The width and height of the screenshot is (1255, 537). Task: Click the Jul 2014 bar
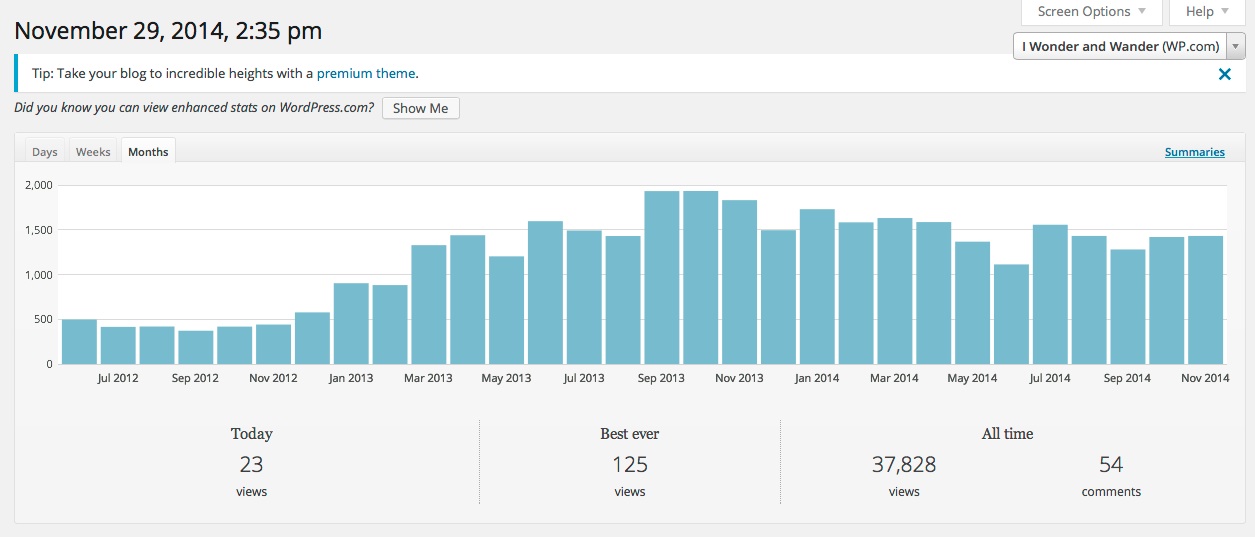[1050, 295]
